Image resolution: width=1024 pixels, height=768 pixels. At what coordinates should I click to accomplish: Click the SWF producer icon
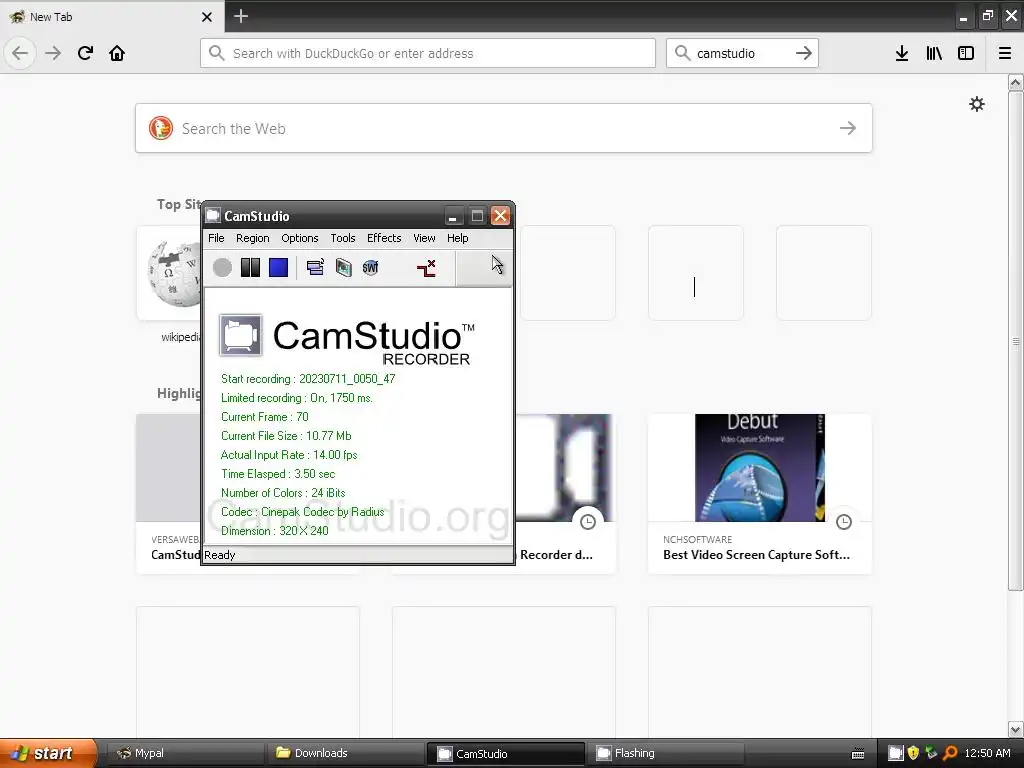[370, 267]
